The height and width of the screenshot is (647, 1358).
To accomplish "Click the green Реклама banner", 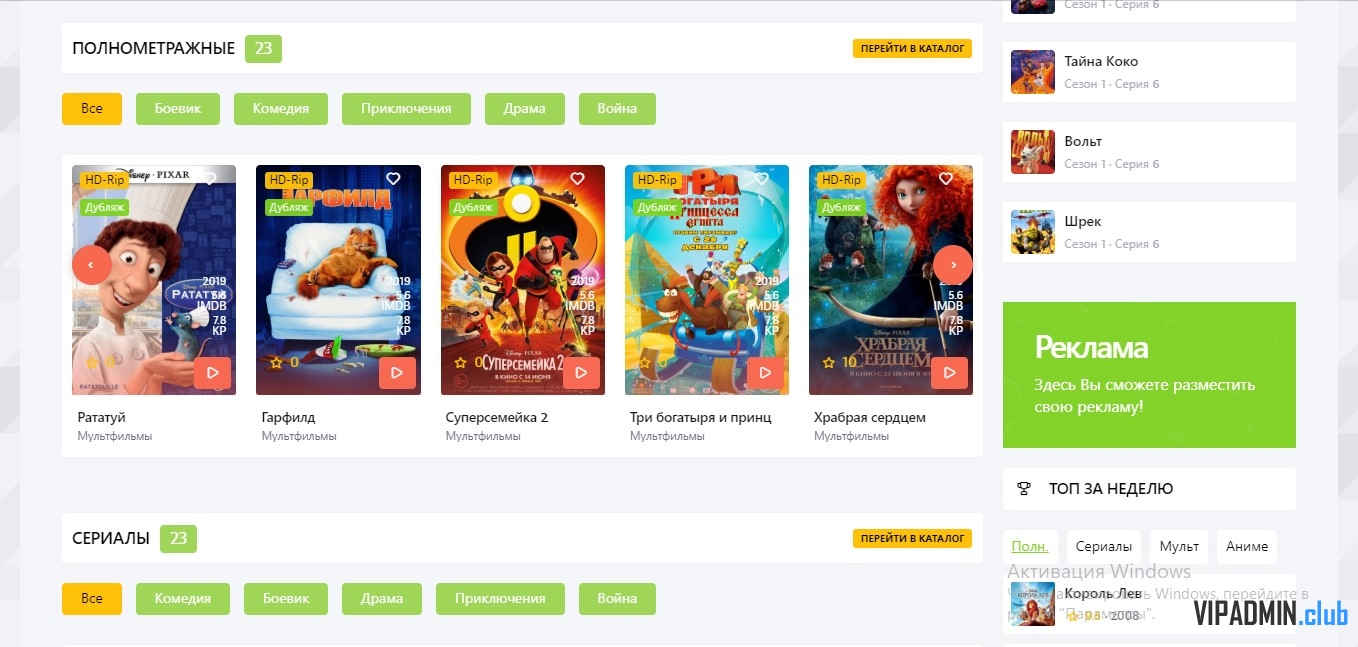I will [1149, 375].
